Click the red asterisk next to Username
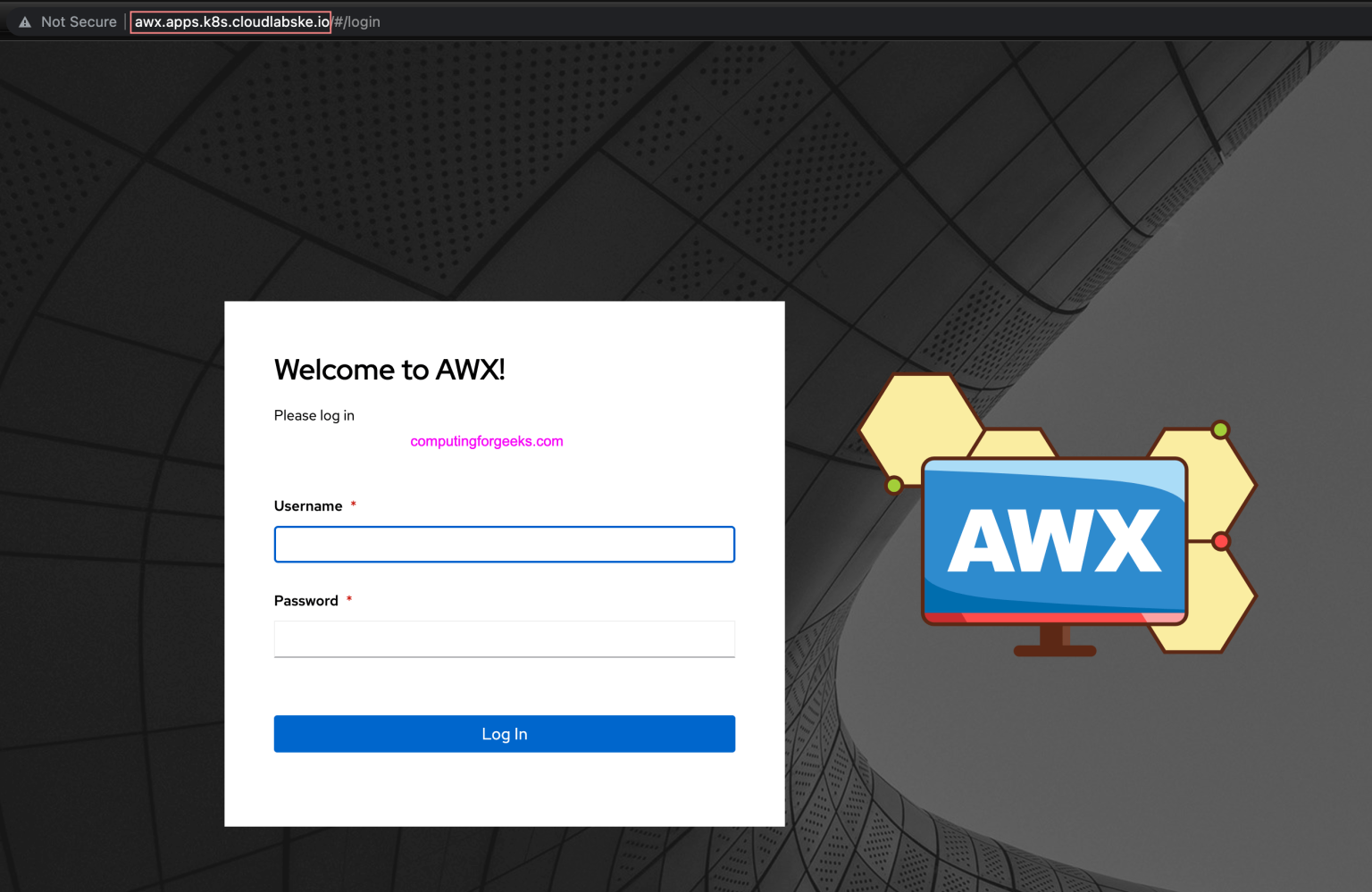This screenshot has height=892, width=1372. [x=353, y=504]
